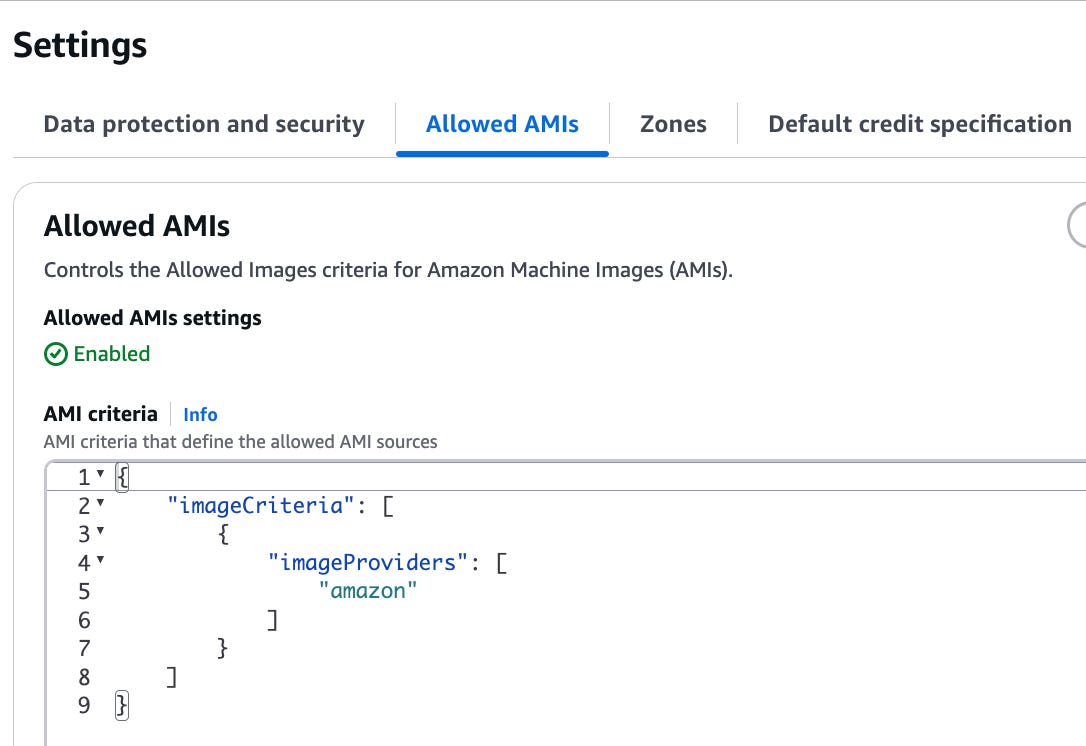Collapse the fold arrow on line 3
Viewport: 1086px width, 746px height.
tap(100, 531)
